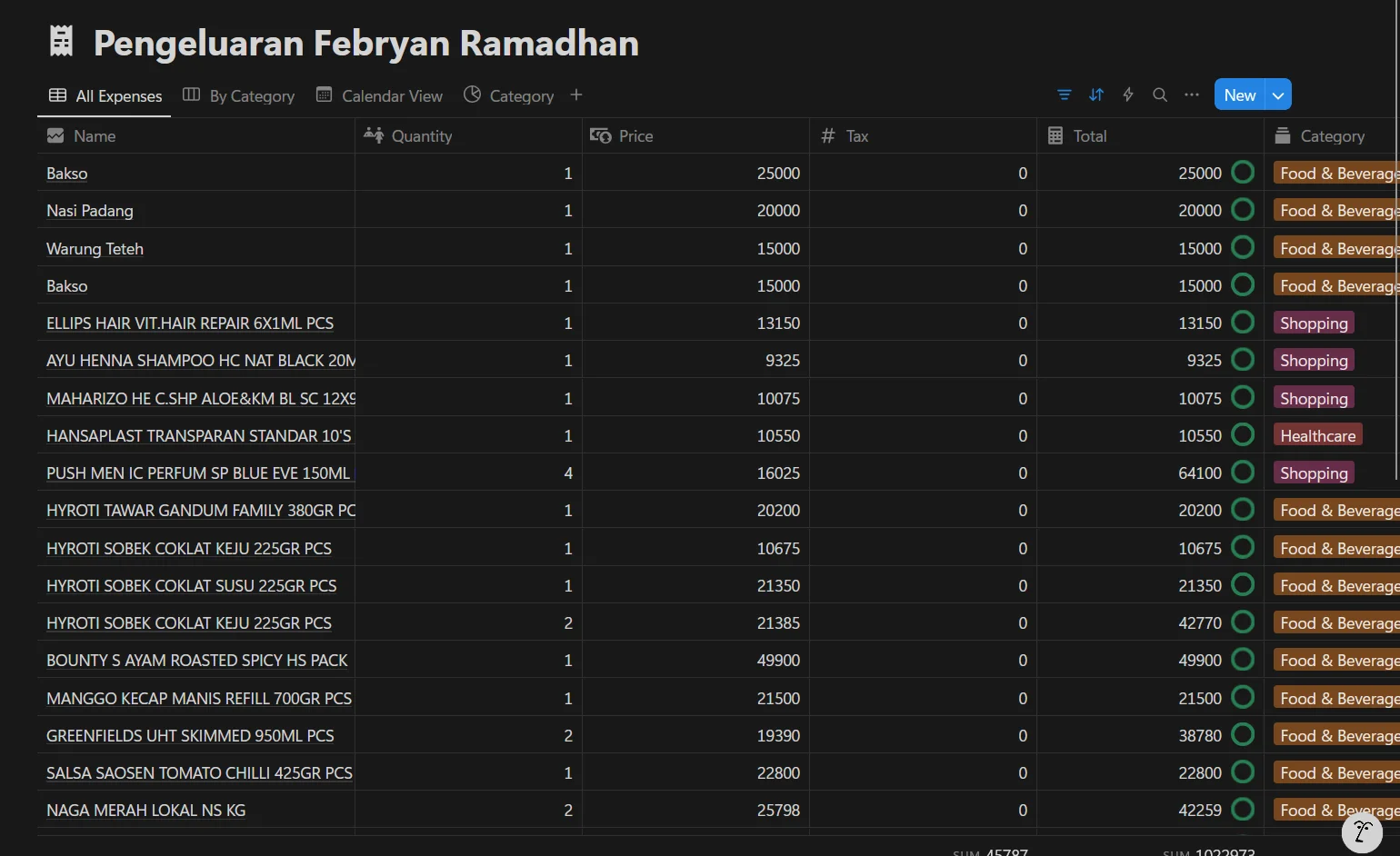Open database automations via the lightning icon
The width and height of the screenshot is (1400, 856).
(1127, 95)
